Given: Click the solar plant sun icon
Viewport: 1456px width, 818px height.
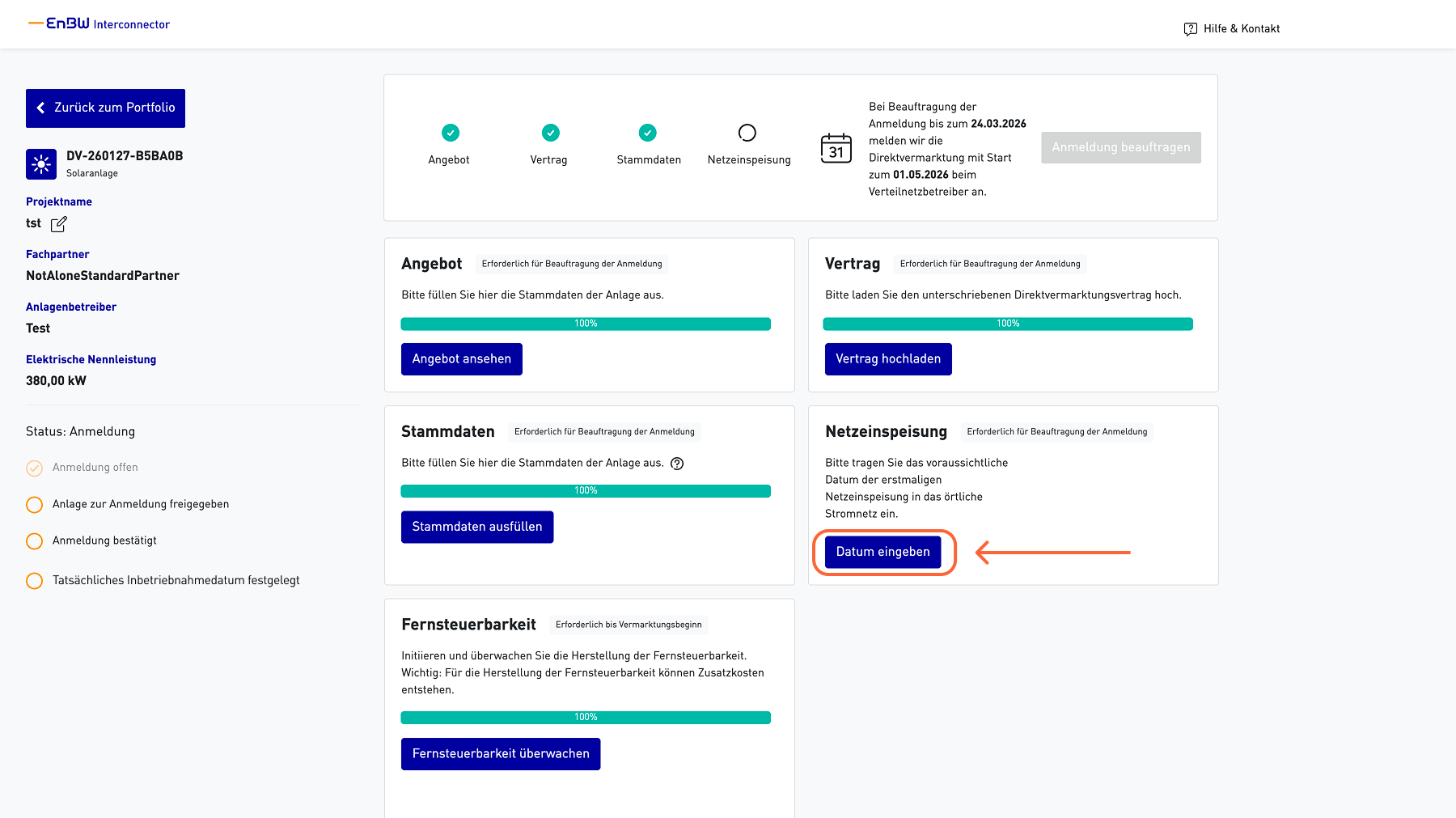Looking at the screenshot, I should [x=41, y=163].
